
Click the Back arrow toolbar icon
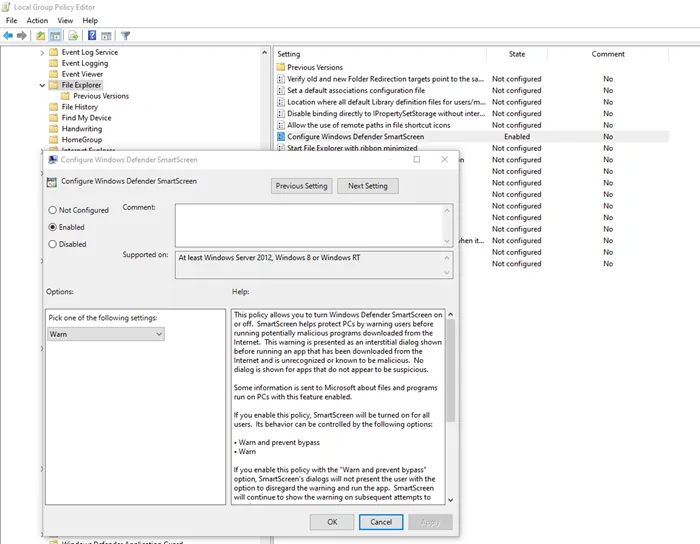[x=8, y=36]
